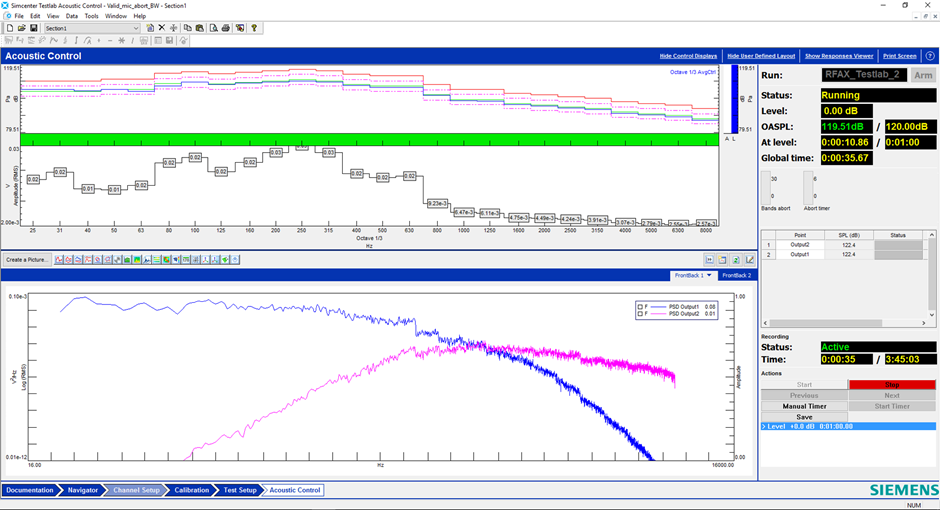Toggle the PSD Output1 legend checkbox

click(x=640, y=307)
